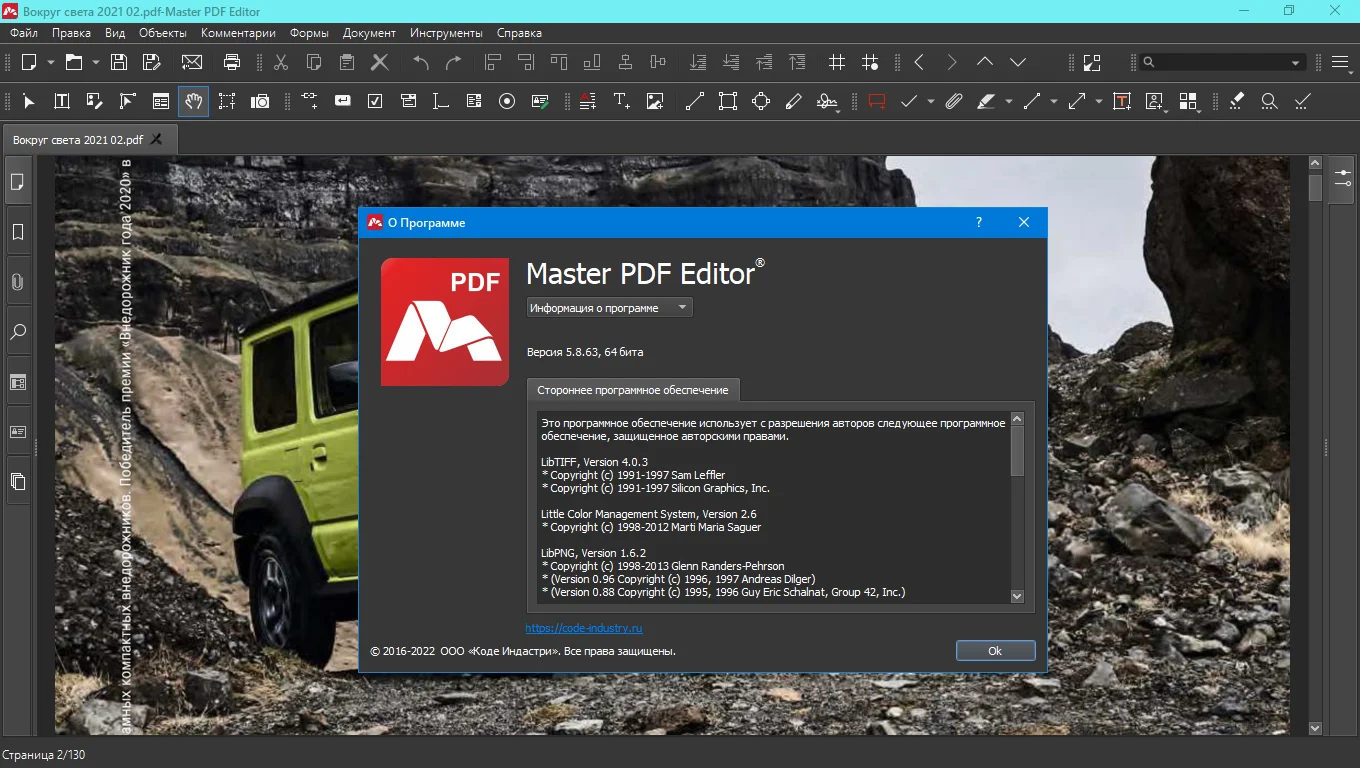Select the Insert Text tool

click(621, 101)
